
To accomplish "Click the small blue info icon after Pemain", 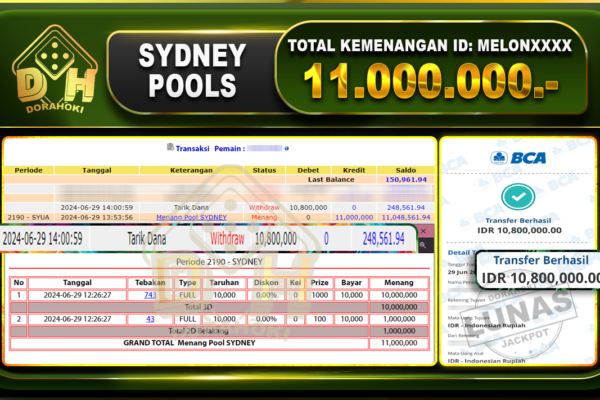I will 287,149.
